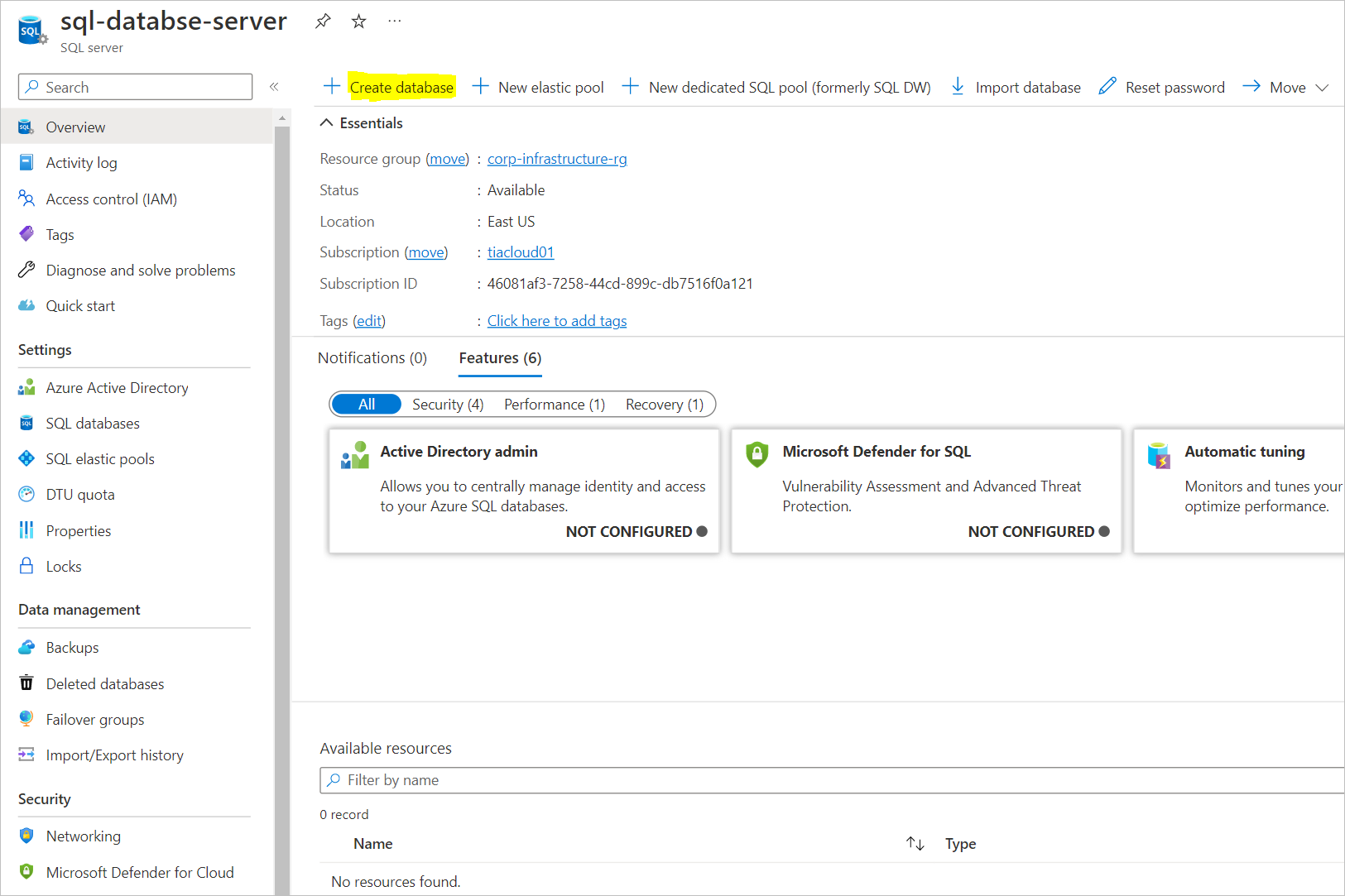
Task: Open SQL elastic pools icon
Action: click(26, 458)
